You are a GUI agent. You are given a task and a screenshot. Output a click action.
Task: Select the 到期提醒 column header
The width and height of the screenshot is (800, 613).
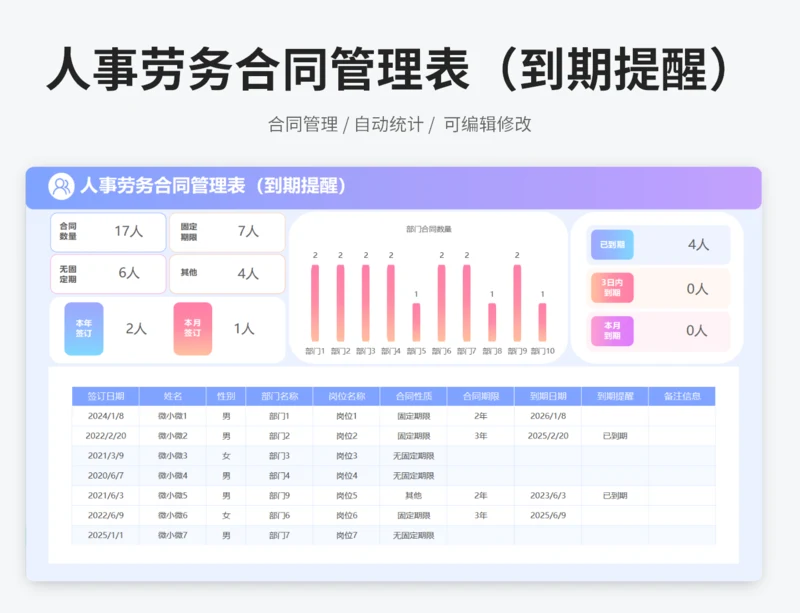(615, 396)
